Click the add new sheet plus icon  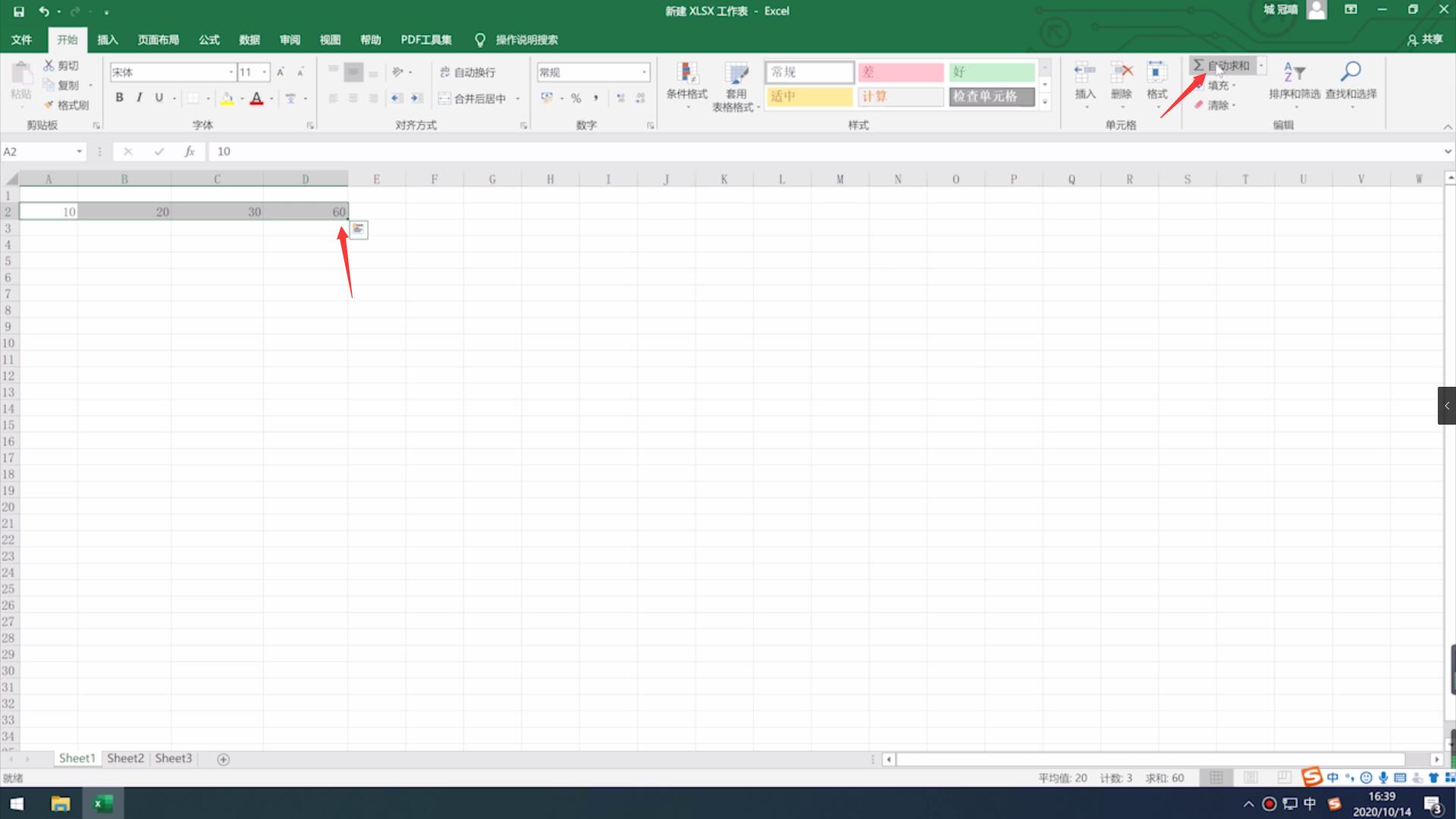pyautogui.click(x=223, y=759)
